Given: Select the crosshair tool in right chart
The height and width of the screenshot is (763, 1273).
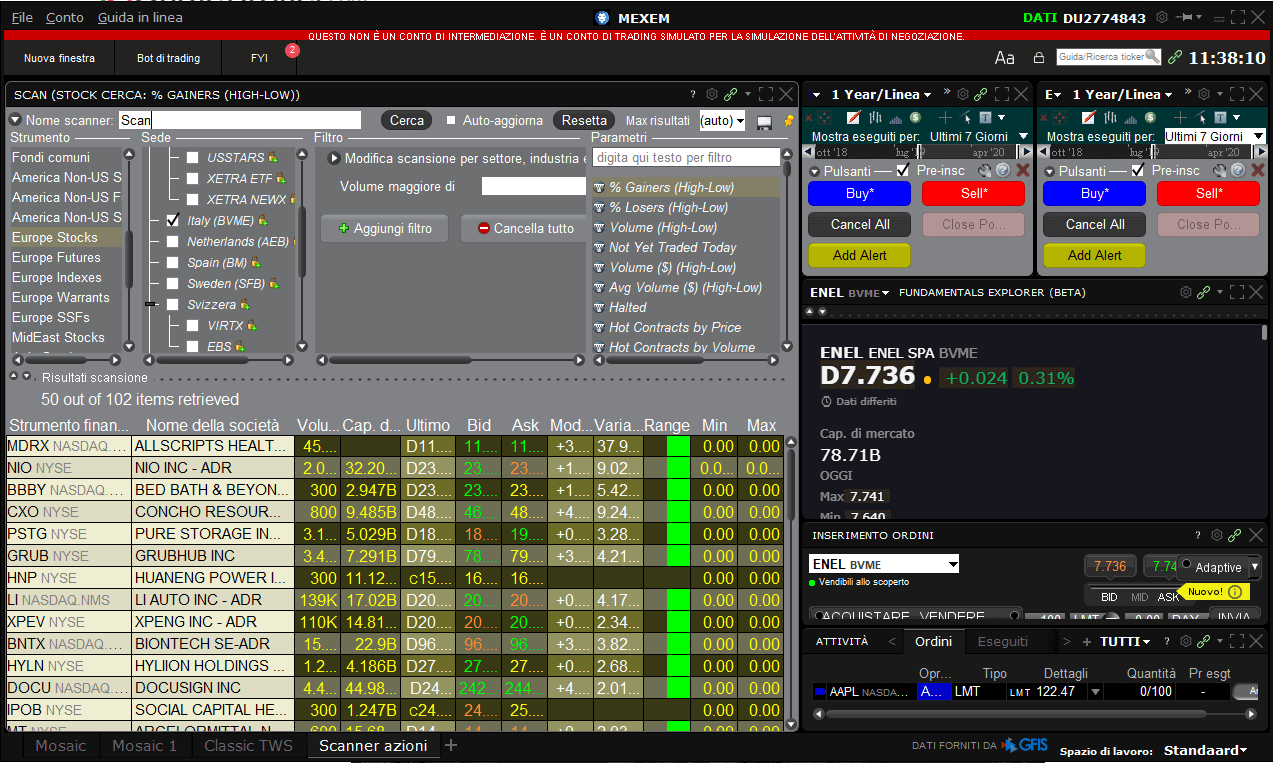Looking at the screenshot, I should pos(1180,117).
